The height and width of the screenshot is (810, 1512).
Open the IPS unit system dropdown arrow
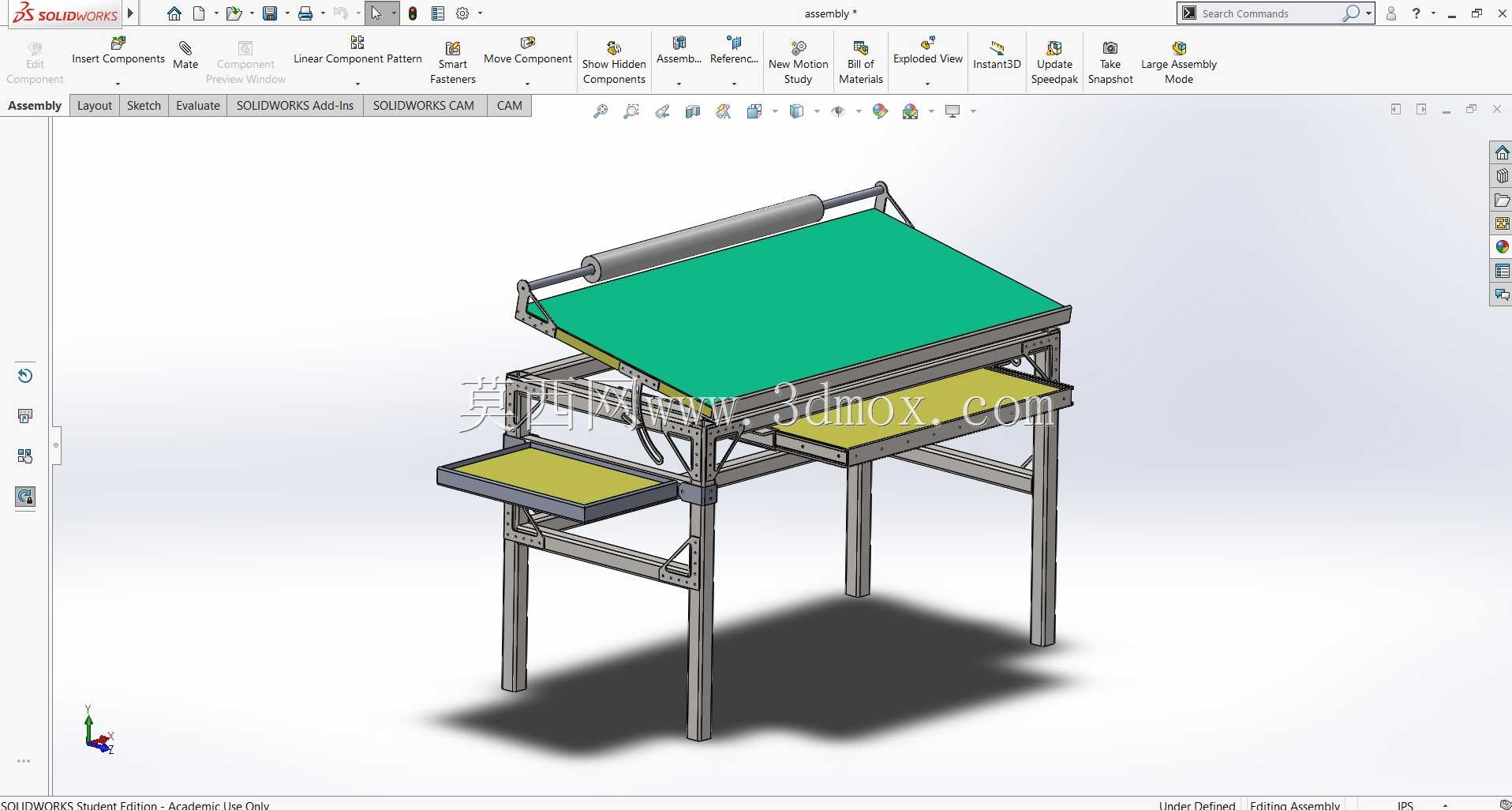[1445, 805]
